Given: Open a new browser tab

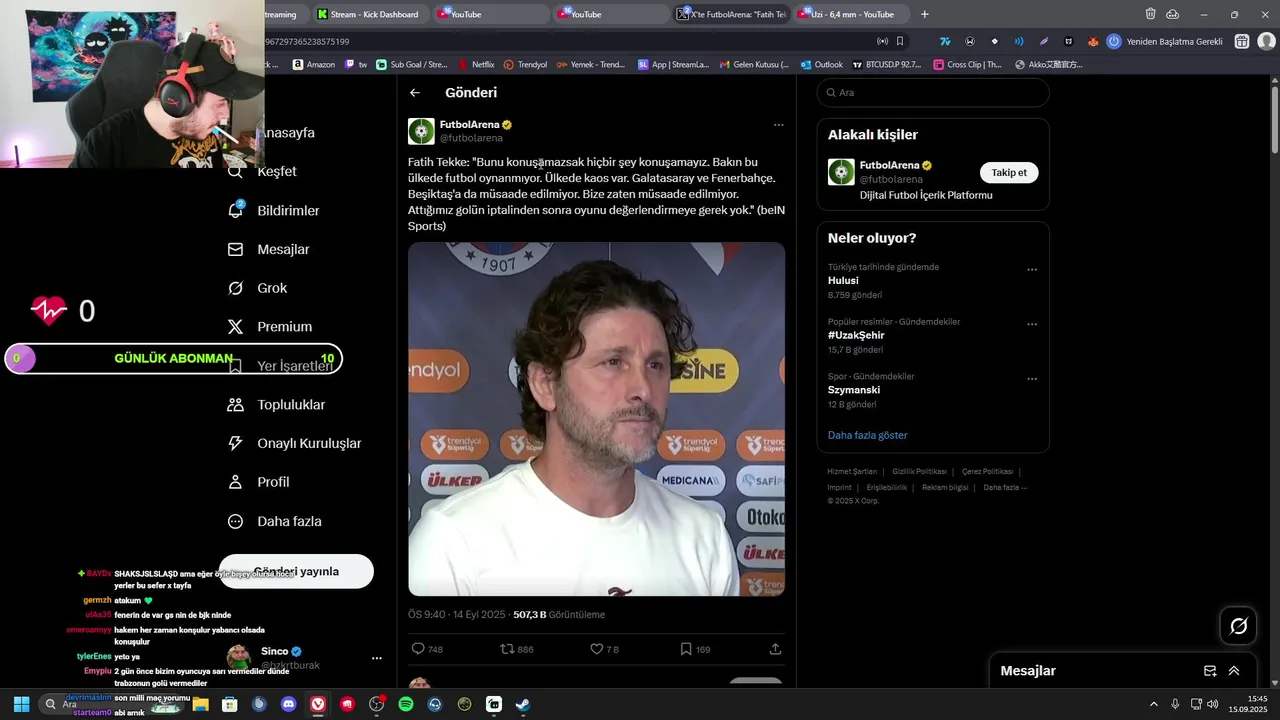Looking at the screenshot, I should (924, 14).
